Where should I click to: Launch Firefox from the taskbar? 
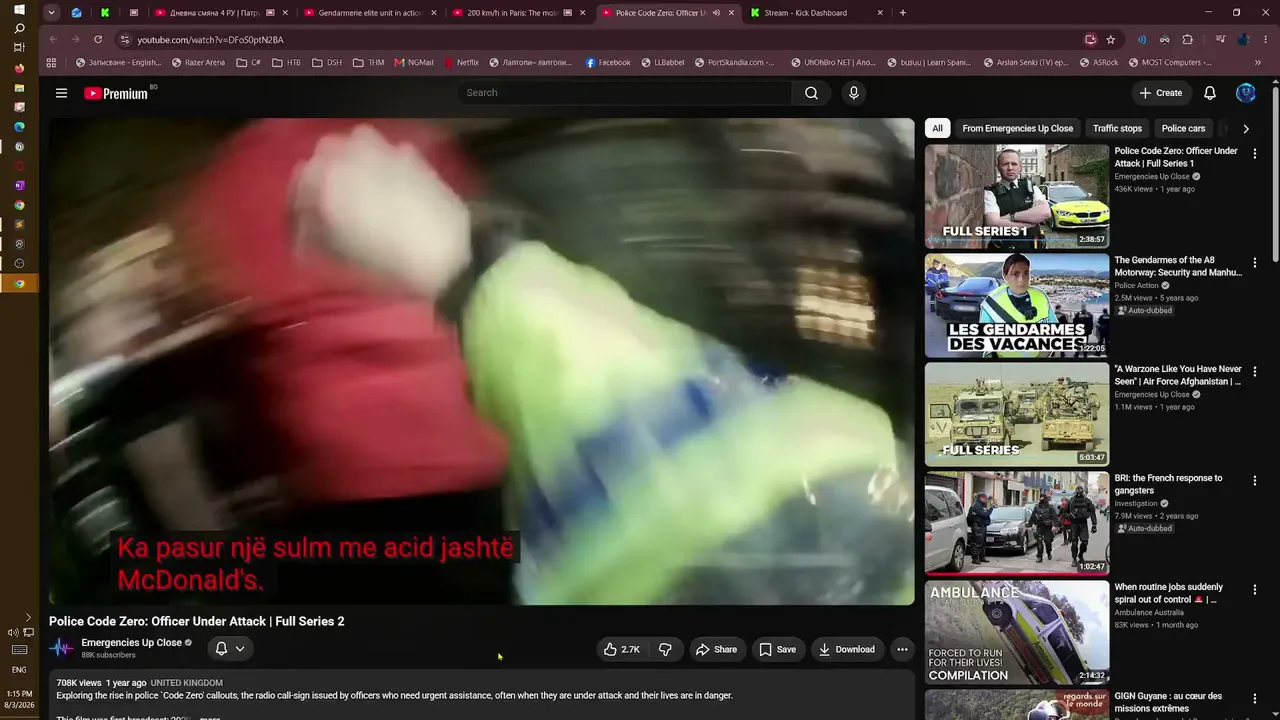pyautogui.click(x=19, y=68)
